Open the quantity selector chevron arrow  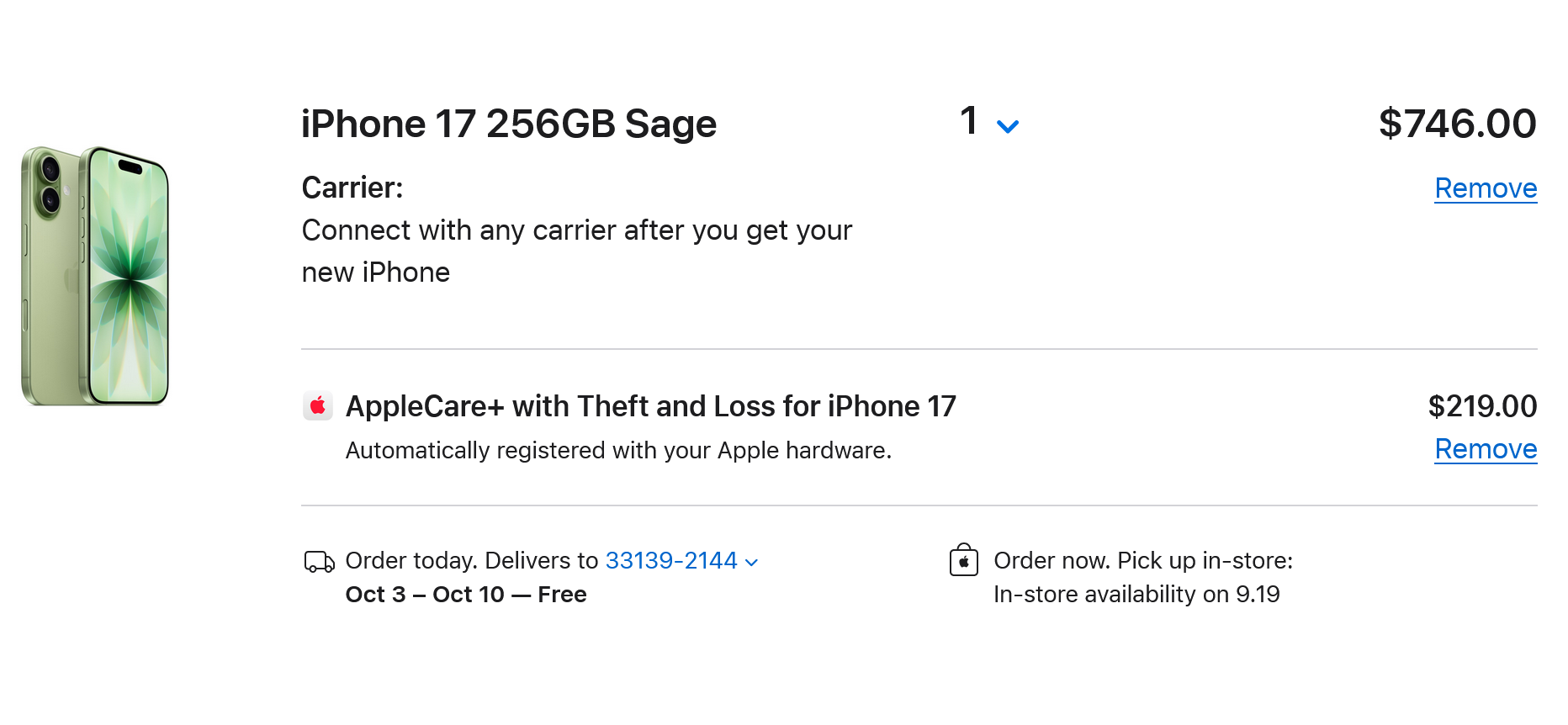(x=1008, y=126)
